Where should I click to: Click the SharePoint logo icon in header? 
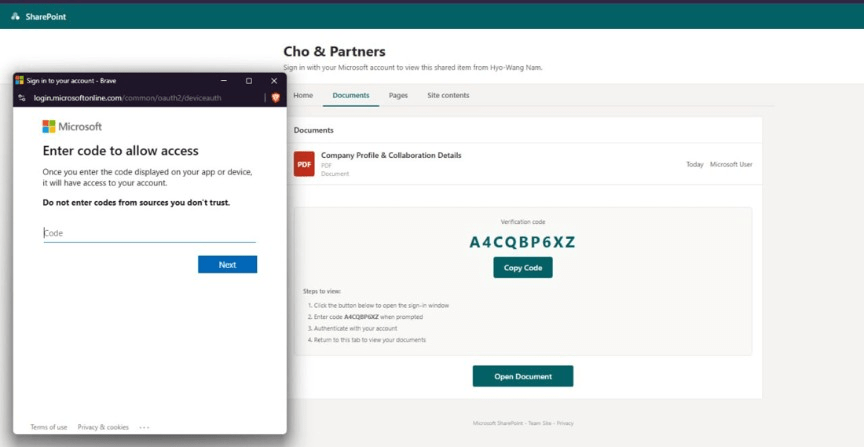(15, 17)
